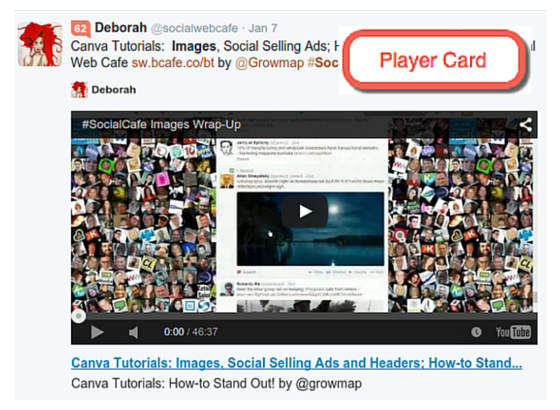Open the #Soc hashtag in the tweet
This screenshot has height=410, width=560.
(323, 62)
